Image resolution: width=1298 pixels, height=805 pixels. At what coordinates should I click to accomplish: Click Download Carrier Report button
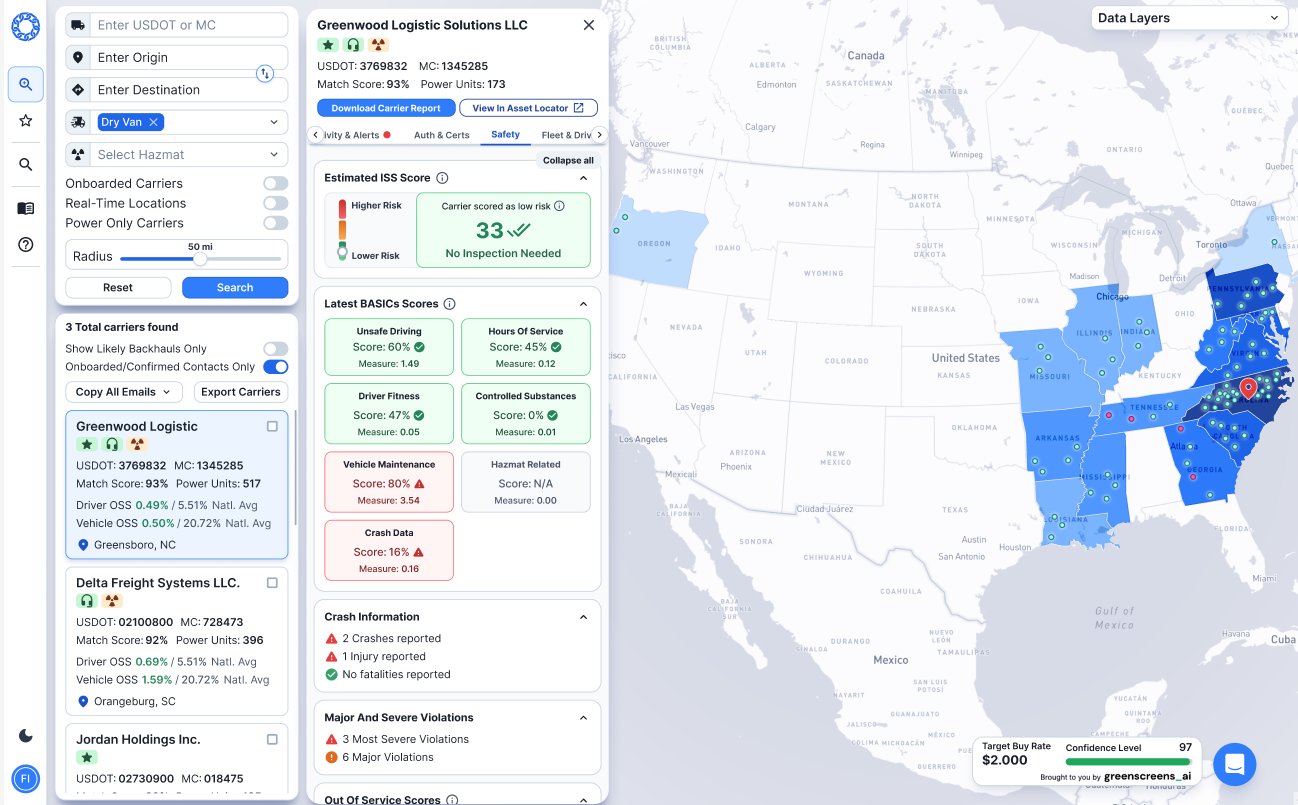point(386,108)
